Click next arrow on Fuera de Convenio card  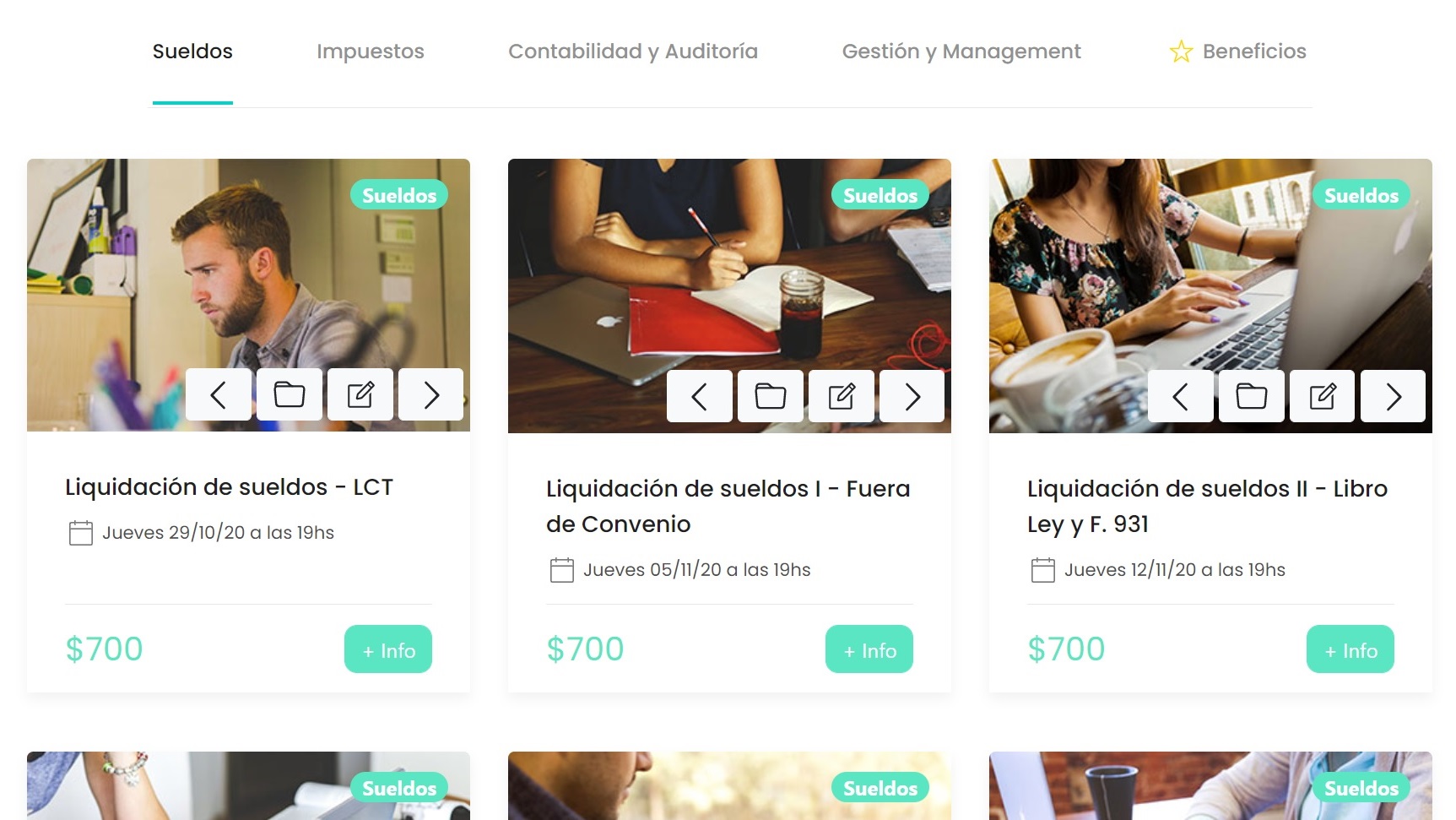[x=912, y=396]
